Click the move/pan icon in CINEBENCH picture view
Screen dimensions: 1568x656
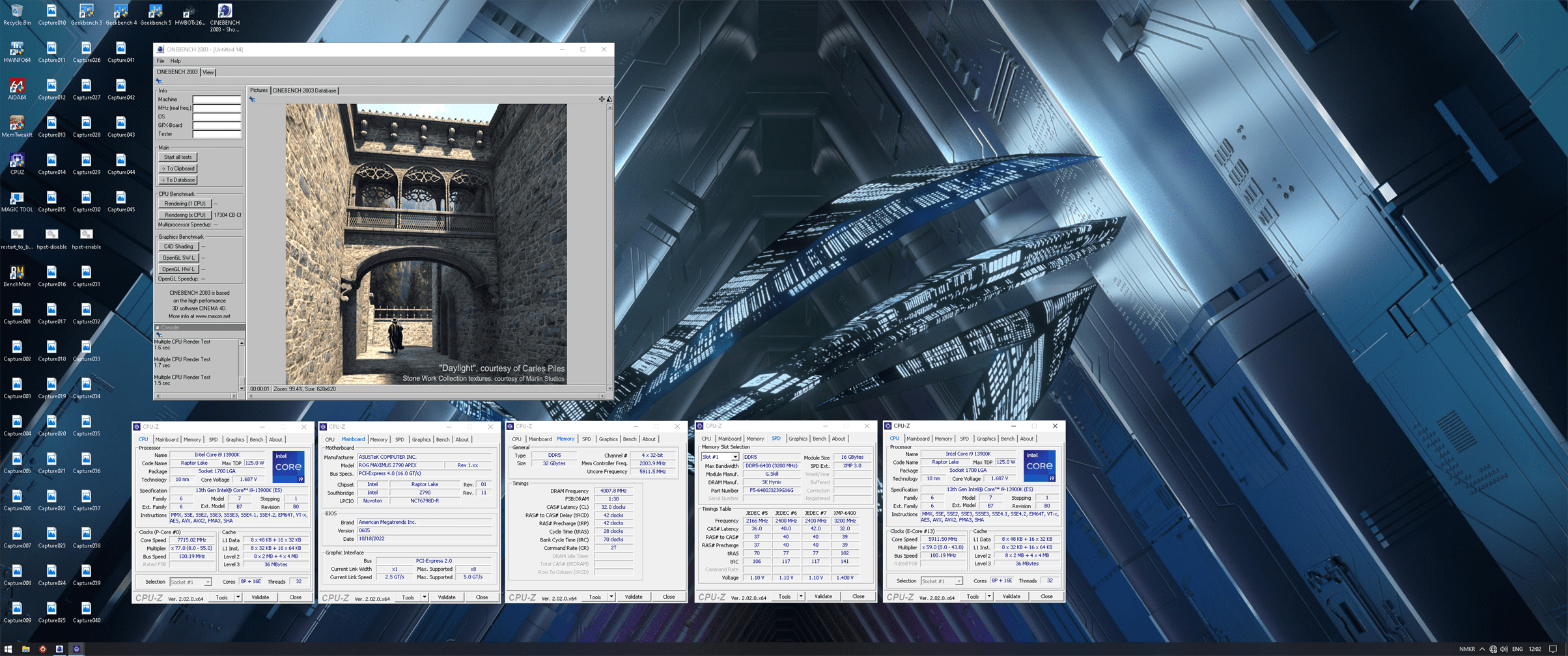[x=602, y=99]
